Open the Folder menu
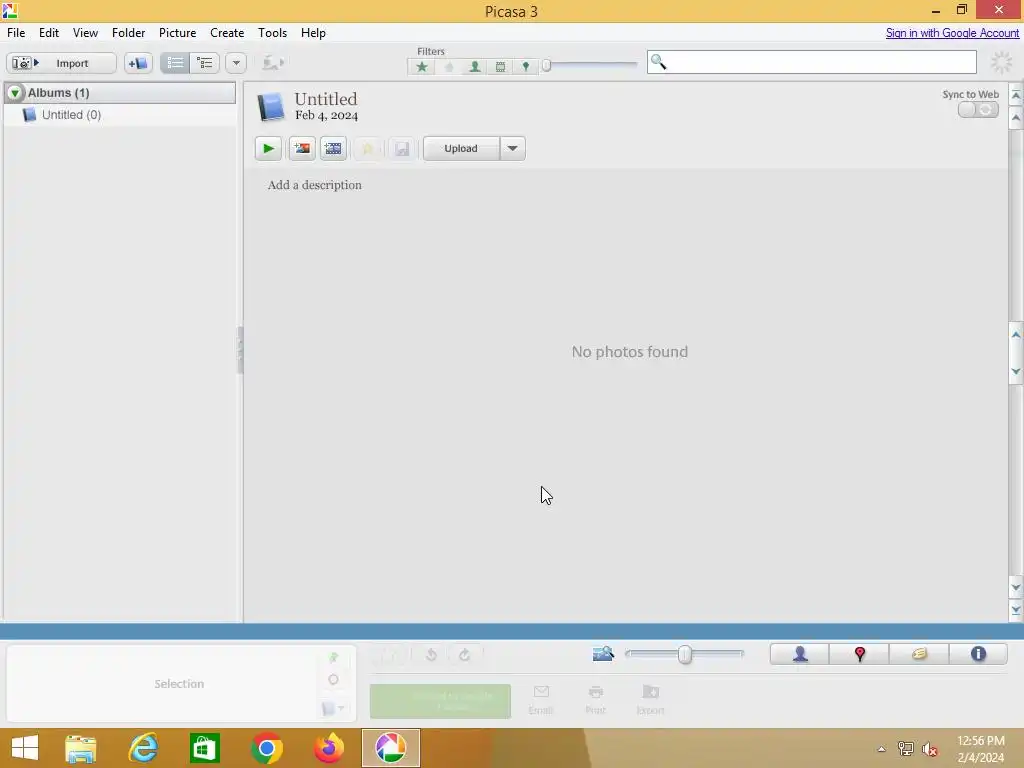The height and width of the screenshot is (768, 1024). (129, 33)
